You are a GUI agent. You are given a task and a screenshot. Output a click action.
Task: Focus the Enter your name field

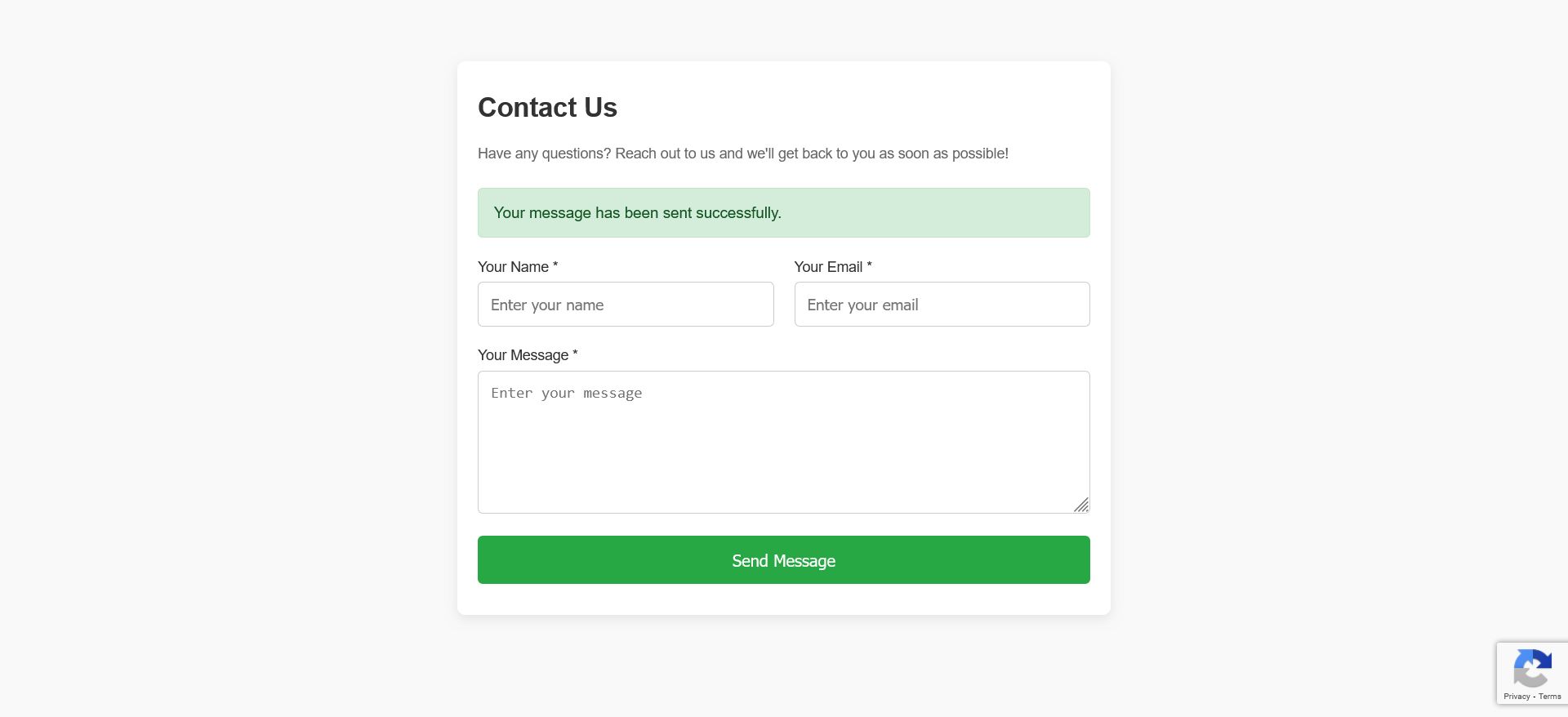(626, 305)
